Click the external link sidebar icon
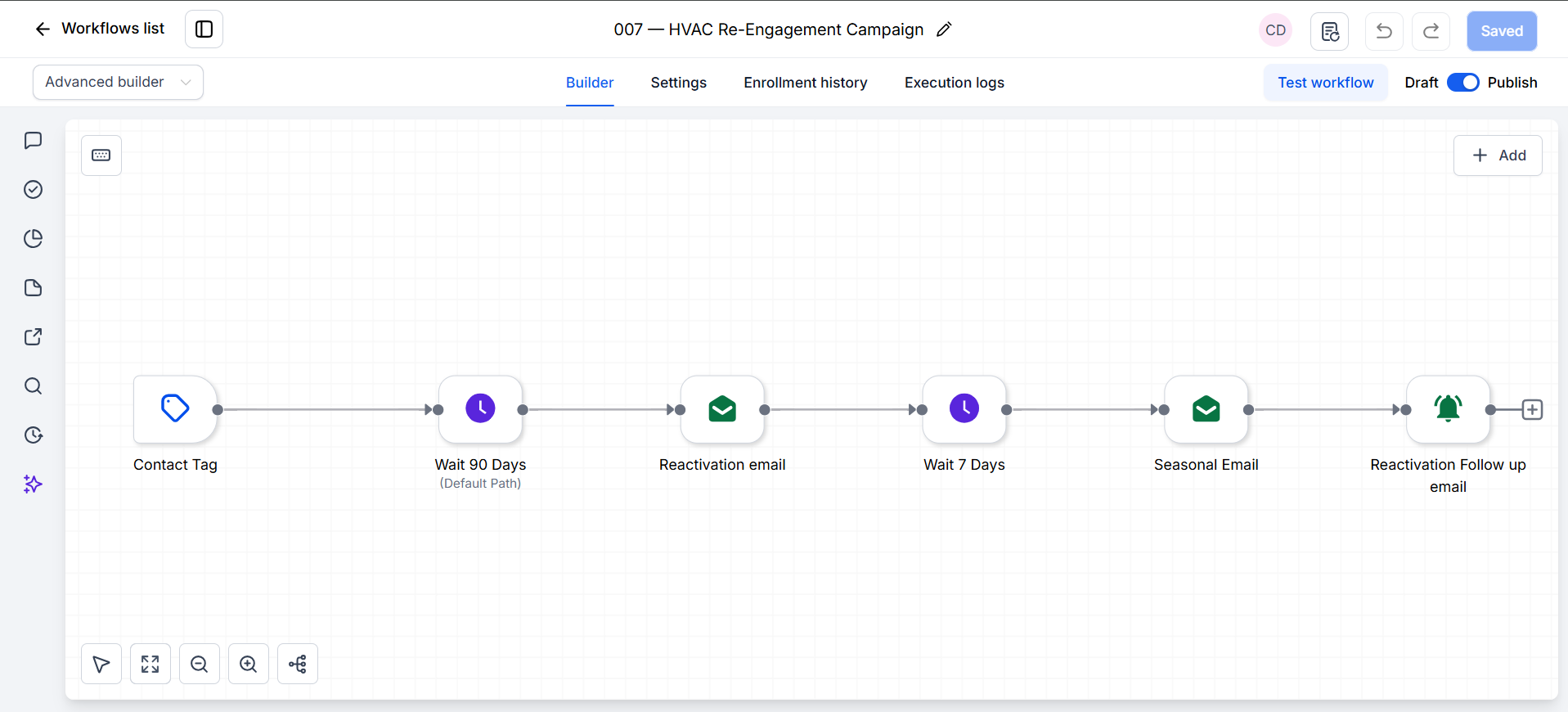 pos(34,337)
